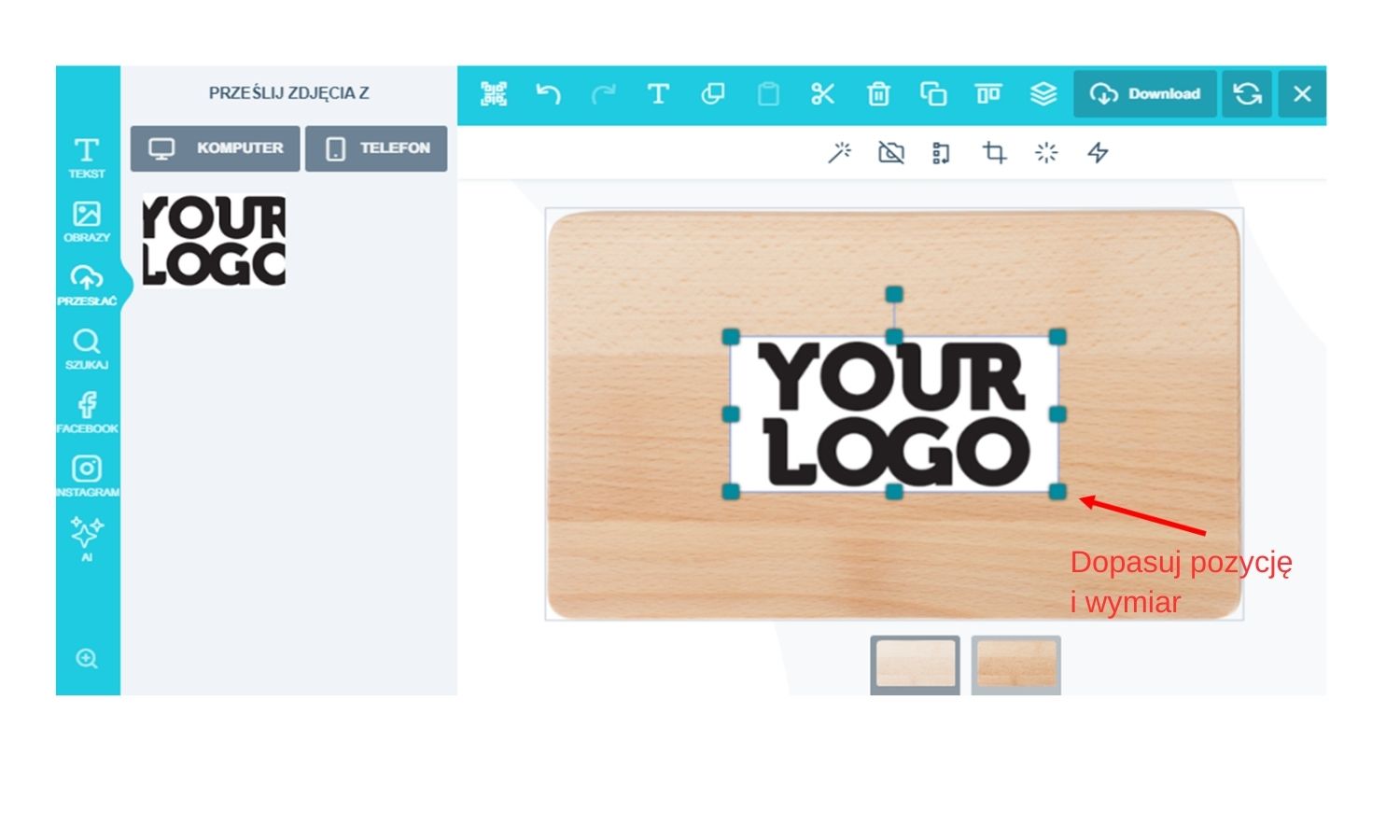Click the remove background camera icon
This screenshot has width=1400, height=840.
[891, 153]
